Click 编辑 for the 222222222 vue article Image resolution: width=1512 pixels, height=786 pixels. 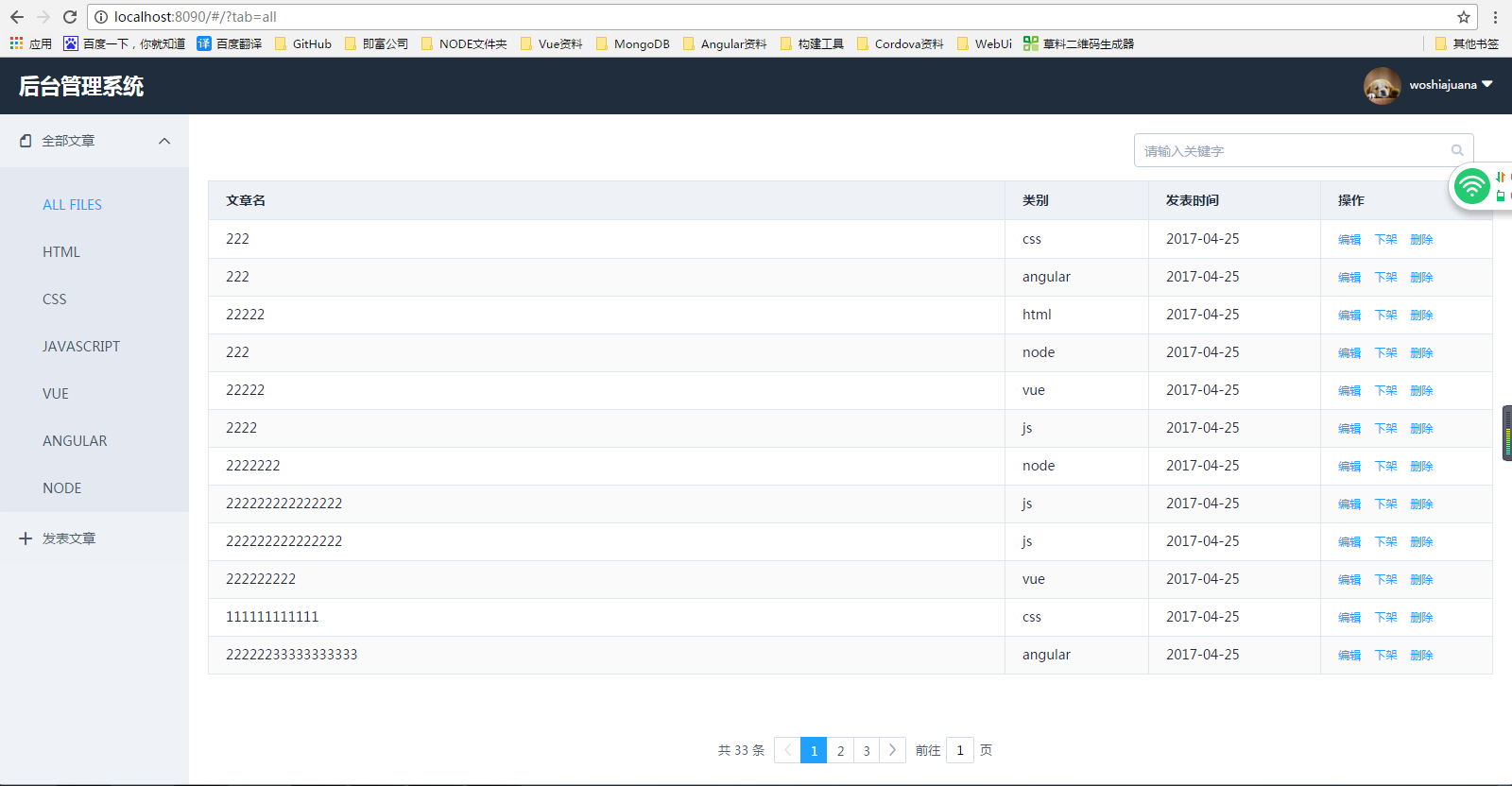(1349, 580)
